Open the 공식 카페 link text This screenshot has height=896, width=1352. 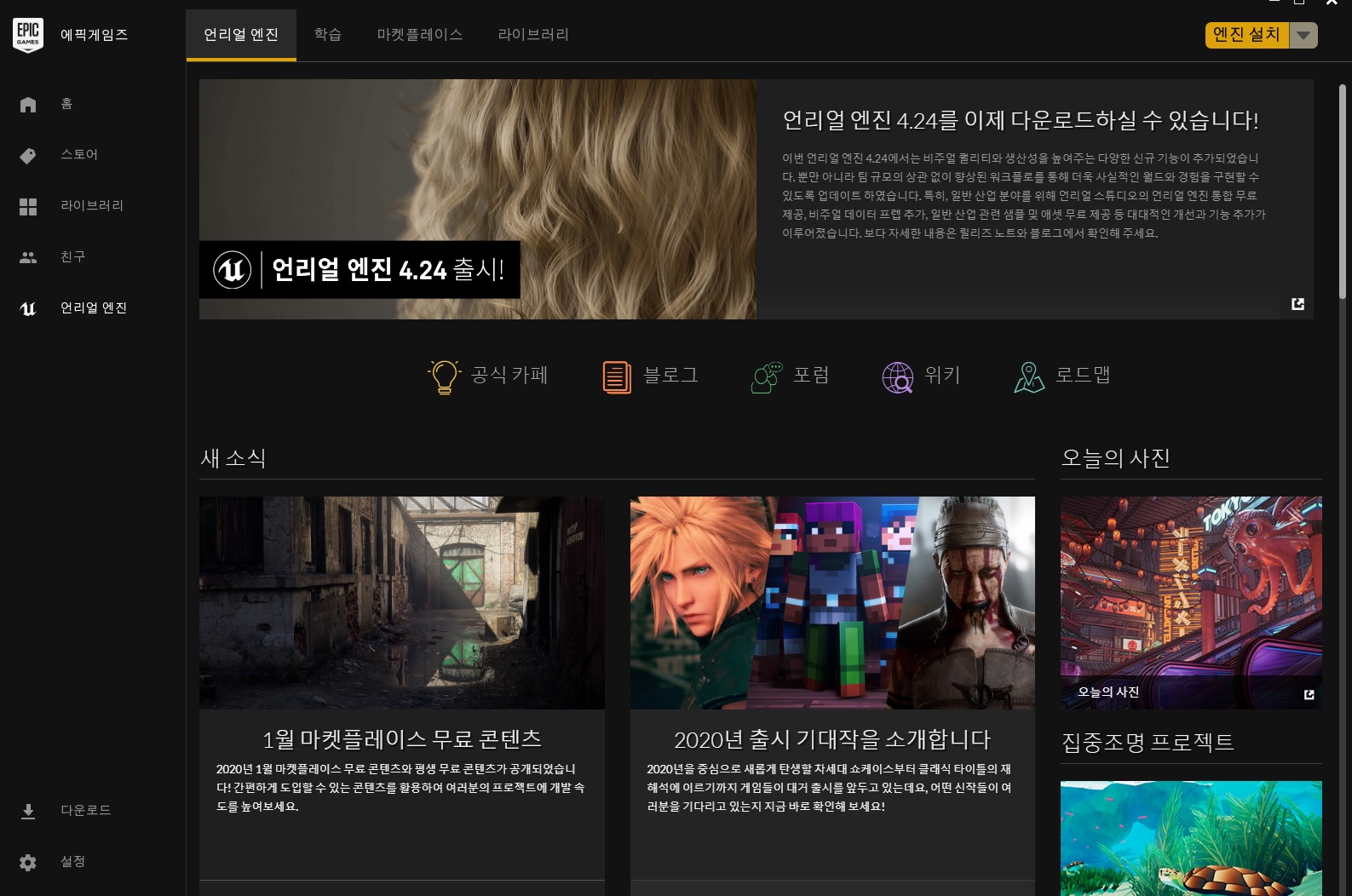click(509, 375)
